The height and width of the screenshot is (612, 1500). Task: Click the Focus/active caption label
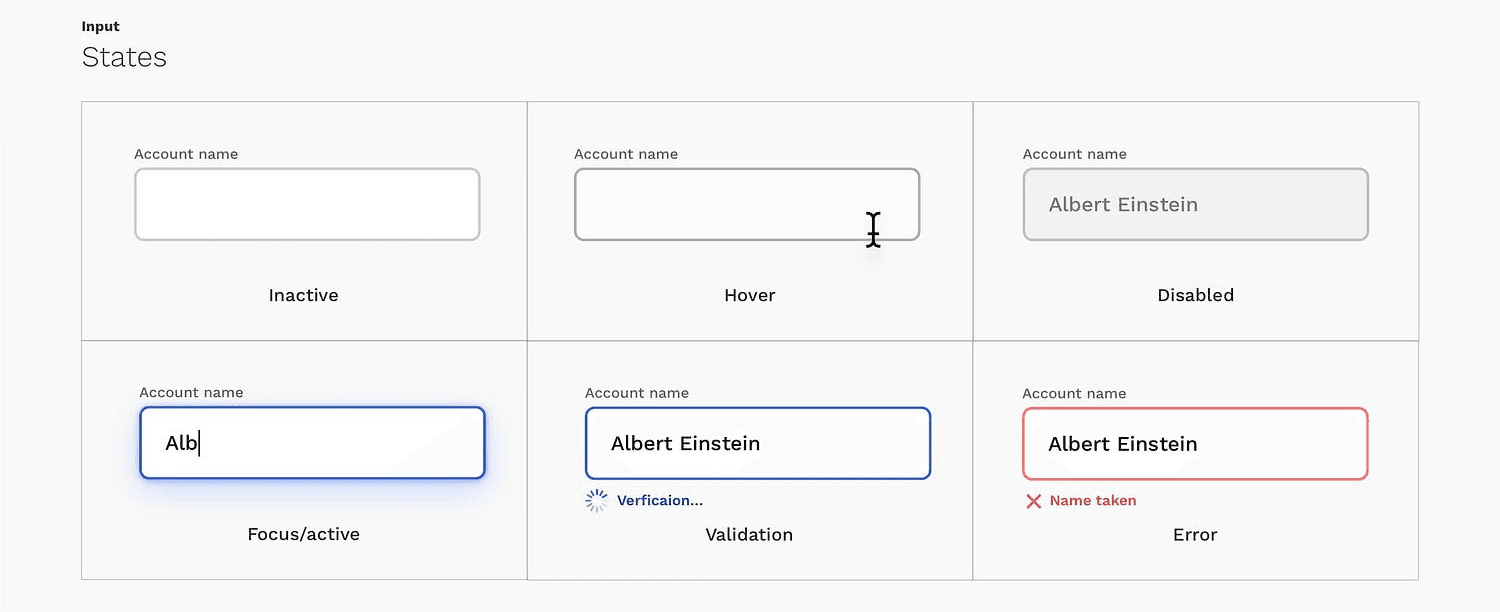(303, 534)
